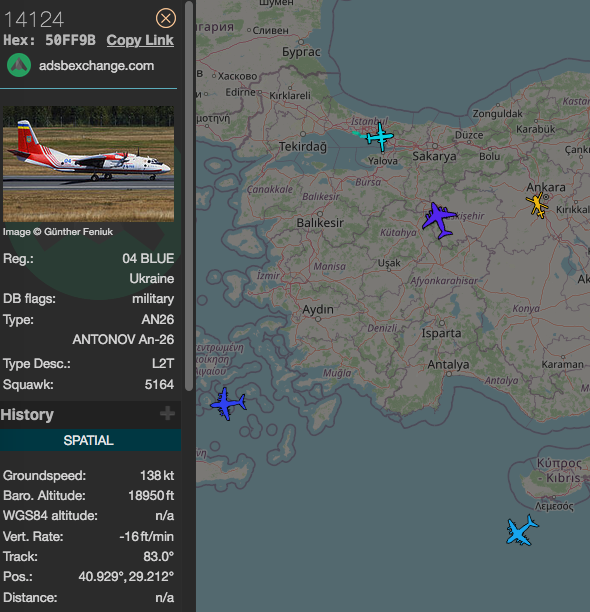Click the Image © Günther Feniuk credit
The image size is (590, 612).
click(x=58, y=232)
